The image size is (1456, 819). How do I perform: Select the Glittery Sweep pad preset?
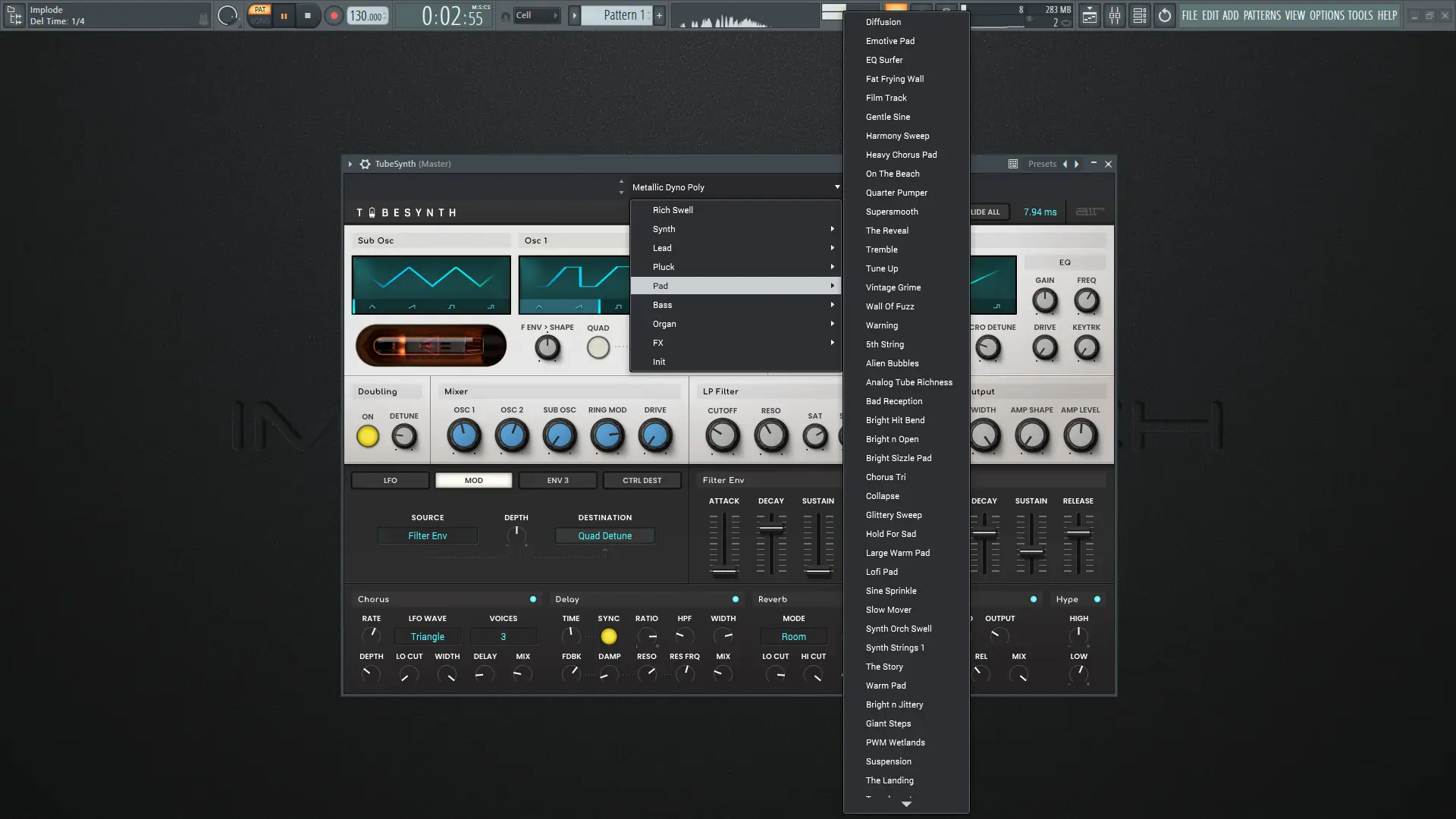pos(893,515)
